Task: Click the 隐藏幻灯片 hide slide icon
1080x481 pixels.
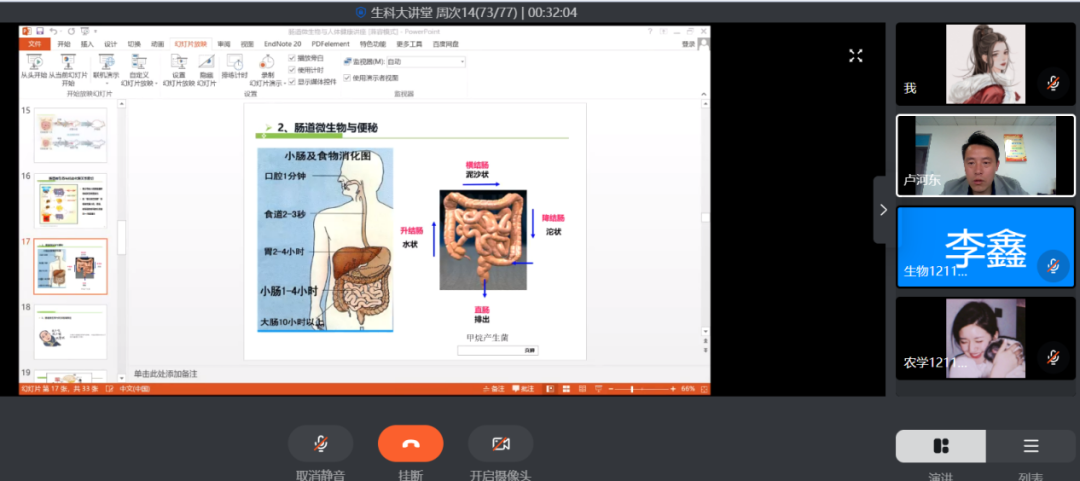Action: pos(206,61)
